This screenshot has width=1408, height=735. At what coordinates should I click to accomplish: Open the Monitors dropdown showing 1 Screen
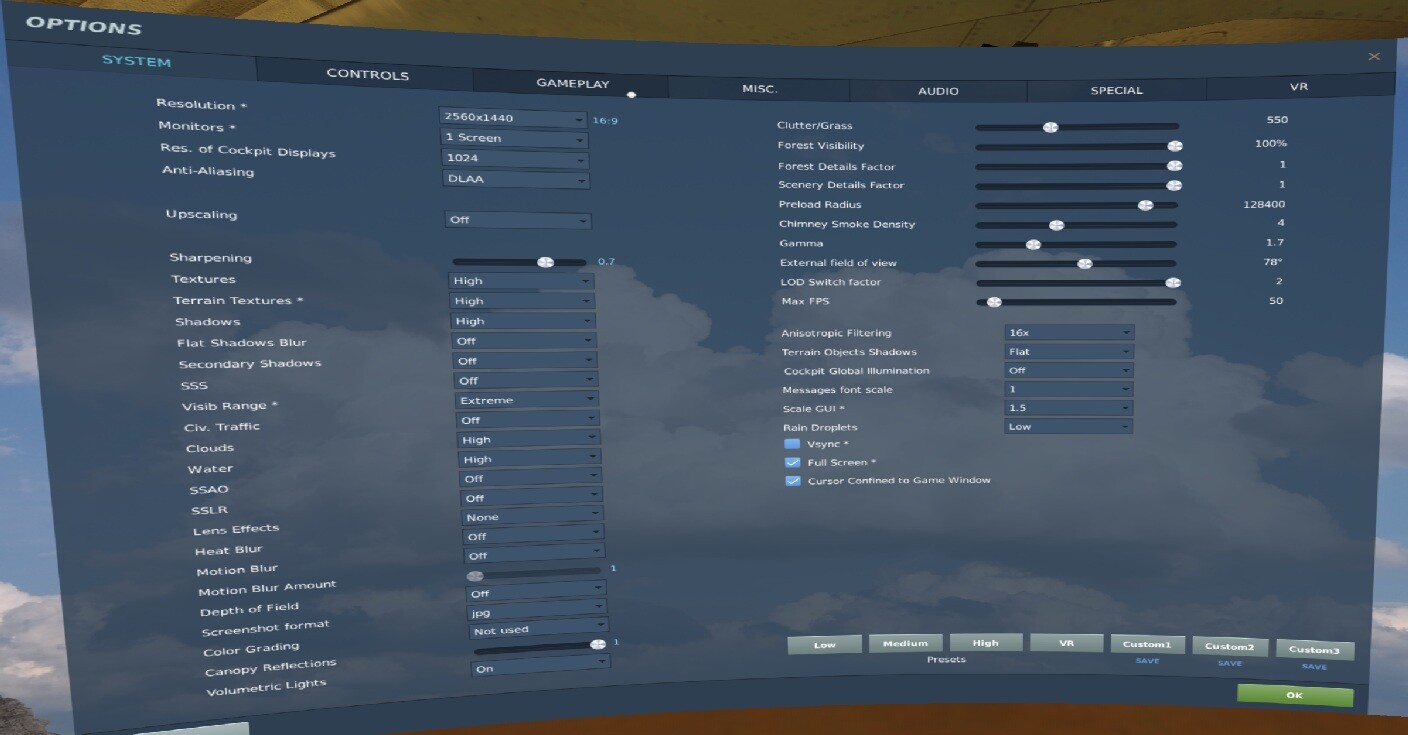[x=514, y=138]
